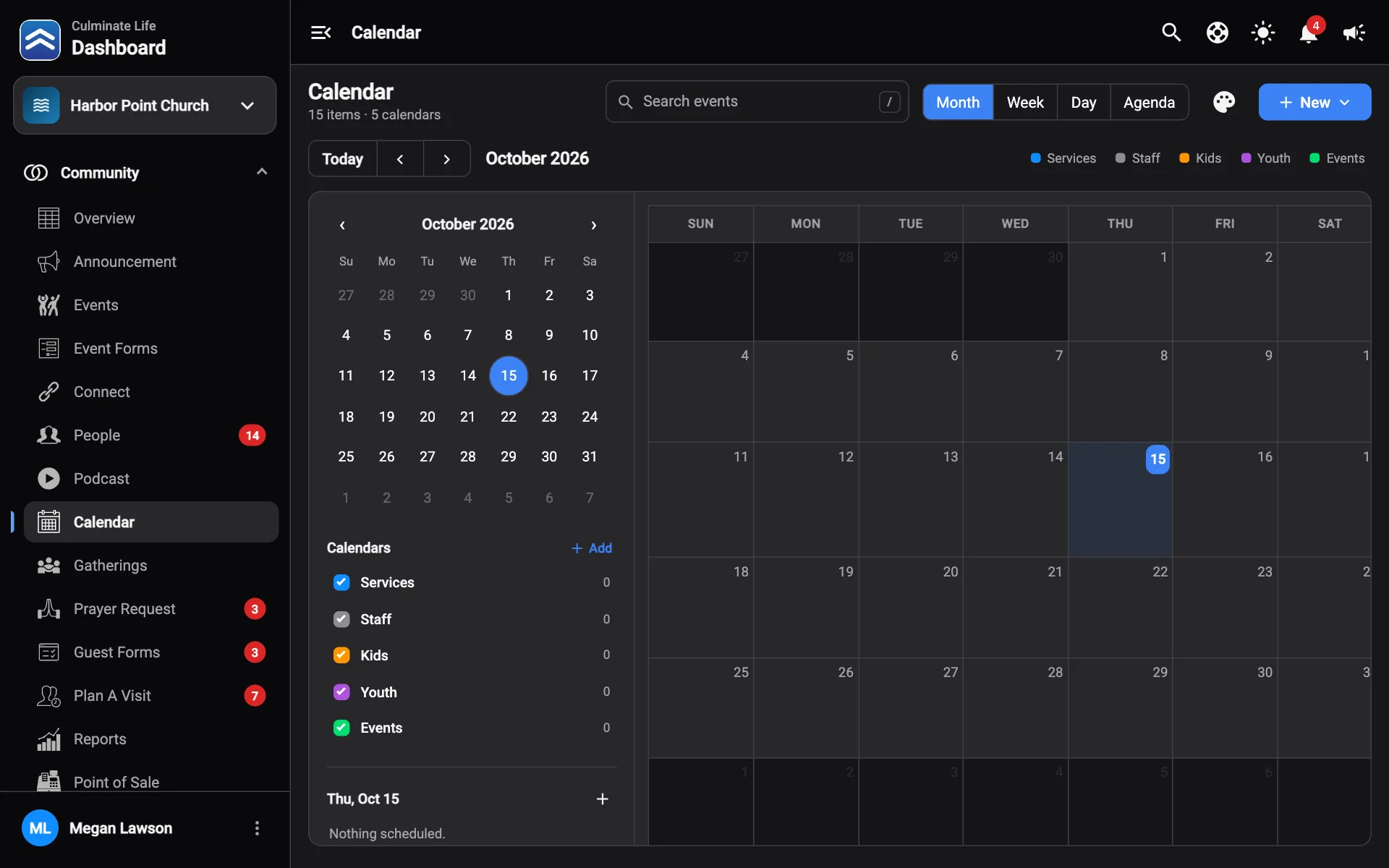
Task: Switch to Agenda view
Action: [1149, 102]
